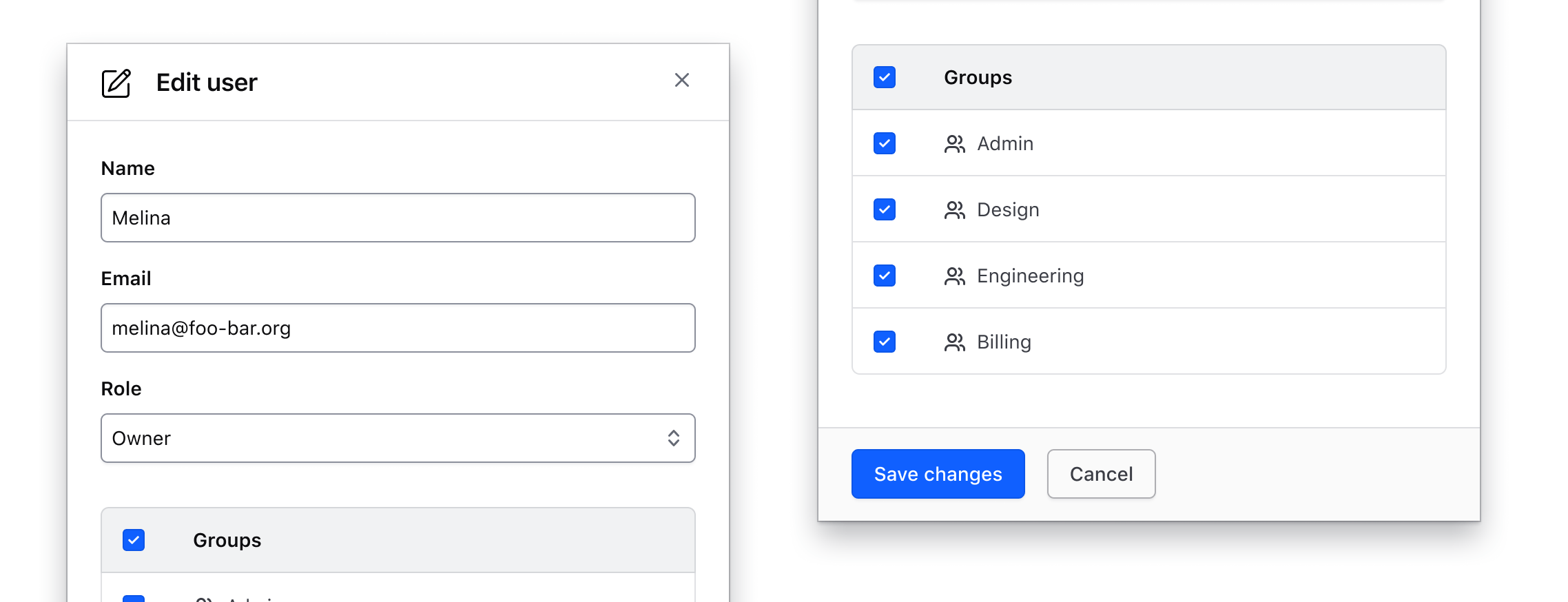Toggle select-all Groups checkbox in right panel

click(885, 77)
